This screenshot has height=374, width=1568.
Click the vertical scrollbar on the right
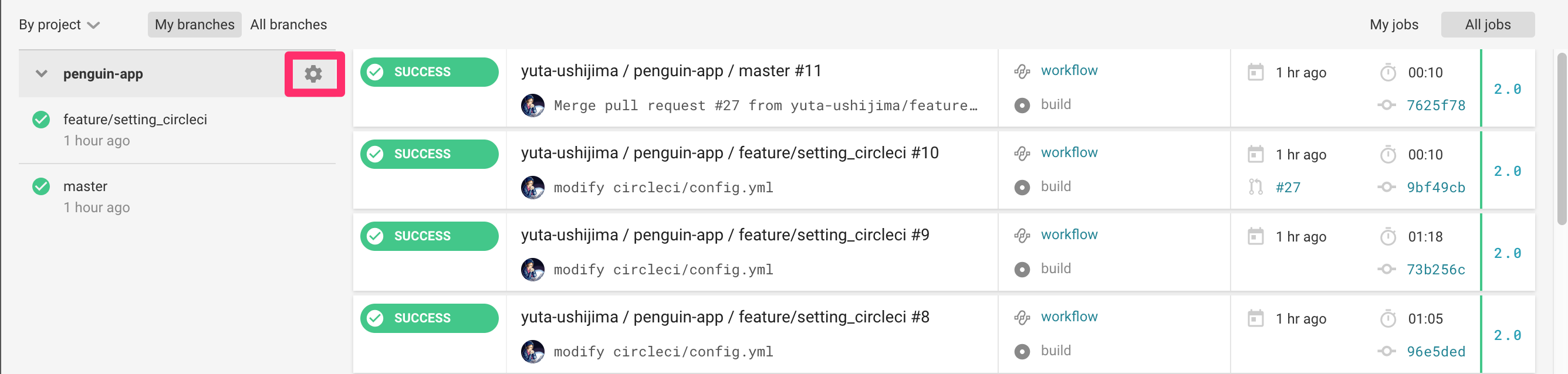click(1562, 140)
